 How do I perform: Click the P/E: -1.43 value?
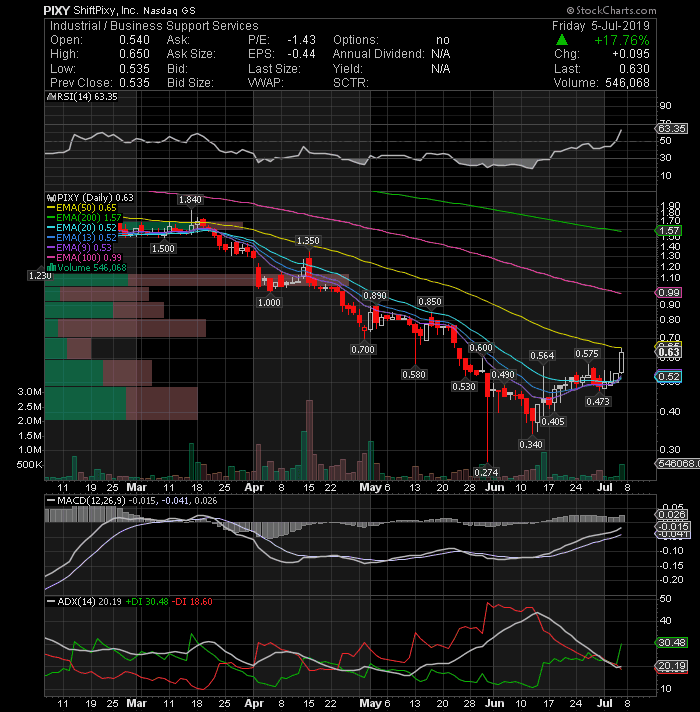click(x=281, y=40)
